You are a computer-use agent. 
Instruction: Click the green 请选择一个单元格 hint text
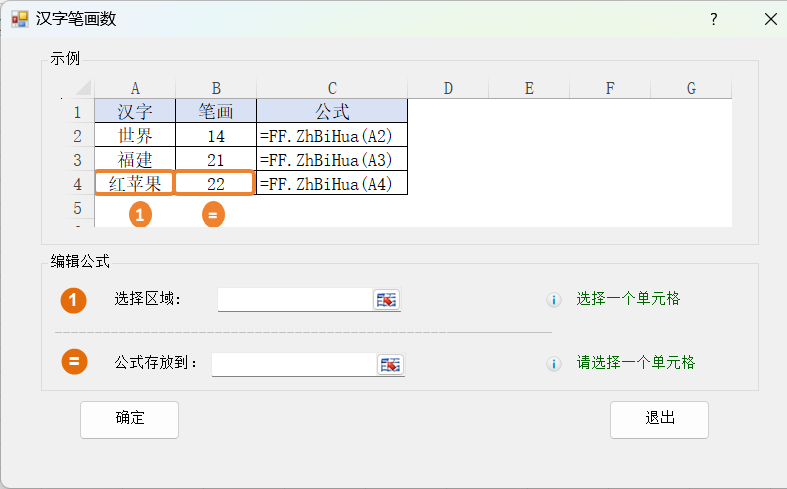click(x=635, y=363)
